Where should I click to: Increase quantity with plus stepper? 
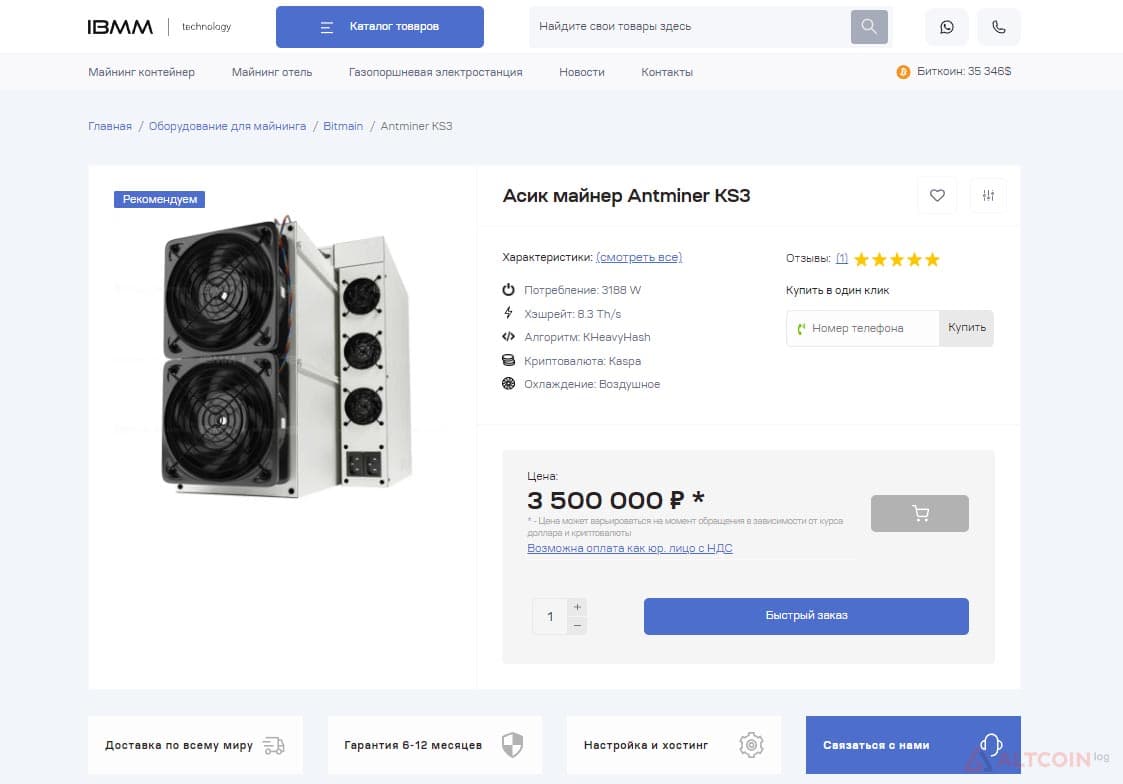pos(577,607)
